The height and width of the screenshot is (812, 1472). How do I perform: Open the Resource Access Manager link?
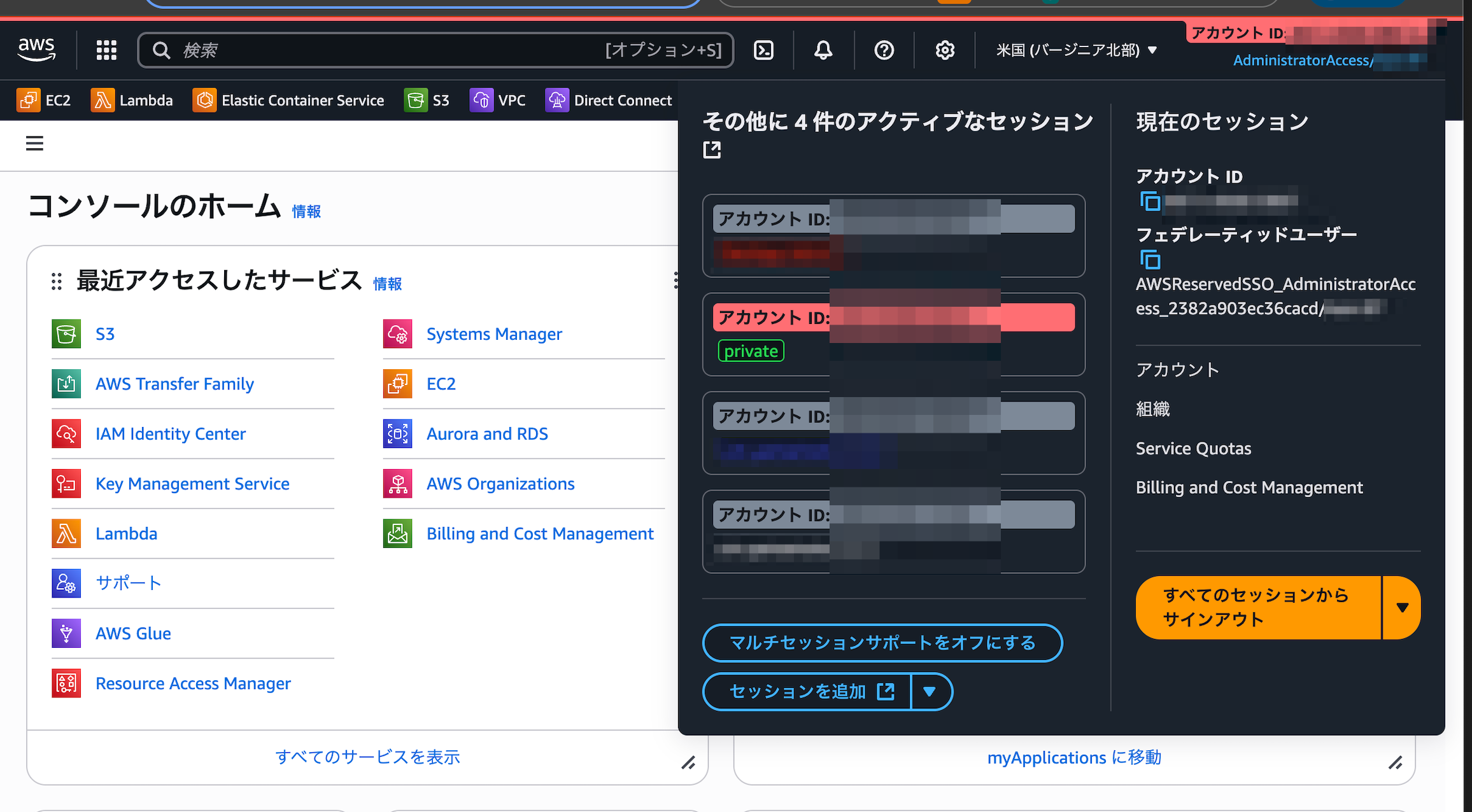(193, 683)
